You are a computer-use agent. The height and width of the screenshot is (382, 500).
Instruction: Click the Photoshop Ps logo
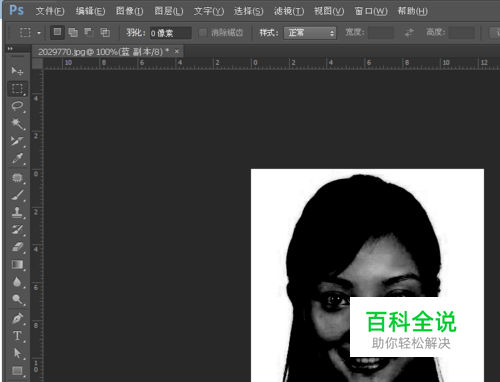(16, 10)
